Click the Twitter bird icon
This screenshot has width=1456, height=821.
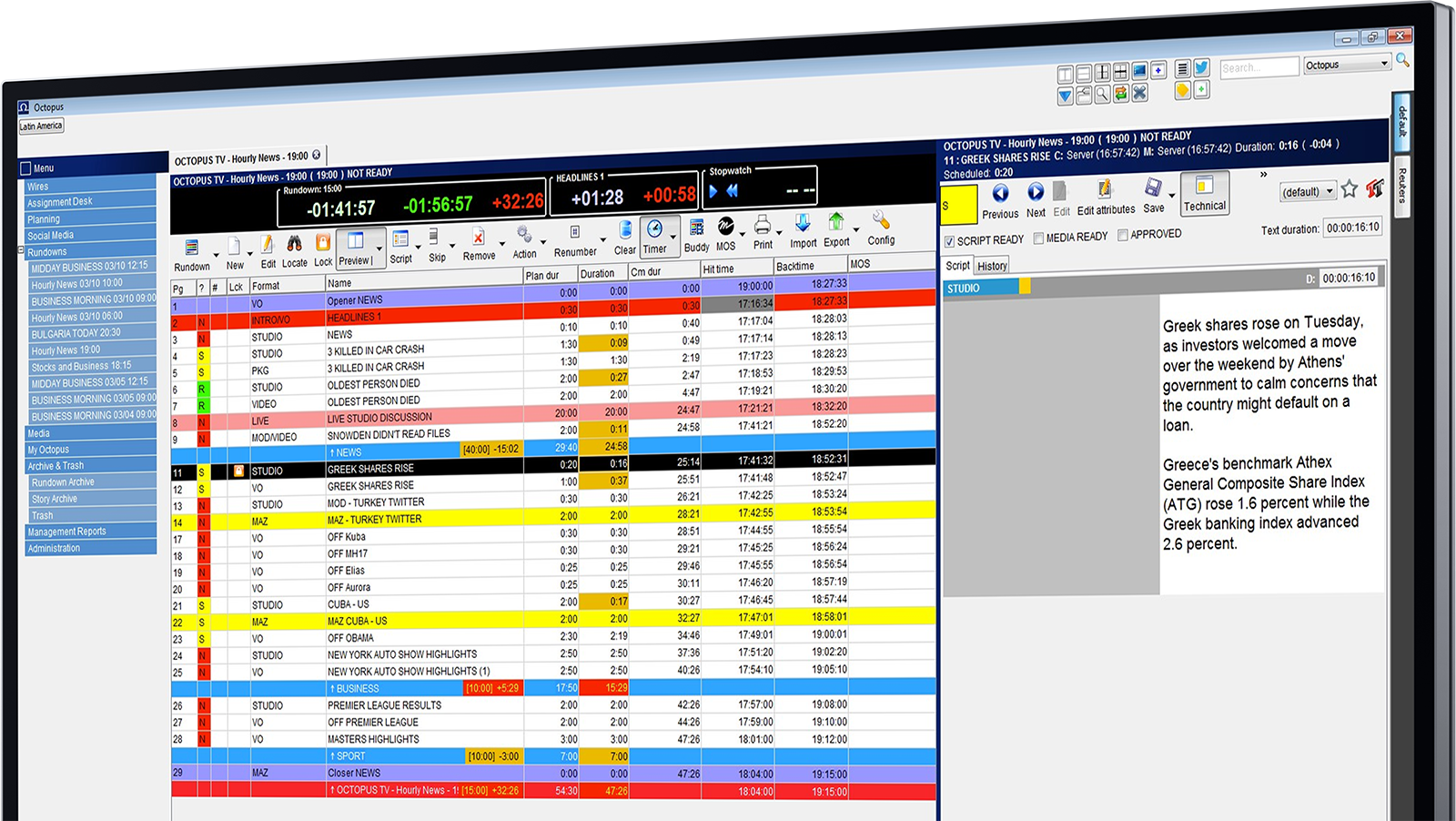pyautogui.click(x=1201, y=67)
